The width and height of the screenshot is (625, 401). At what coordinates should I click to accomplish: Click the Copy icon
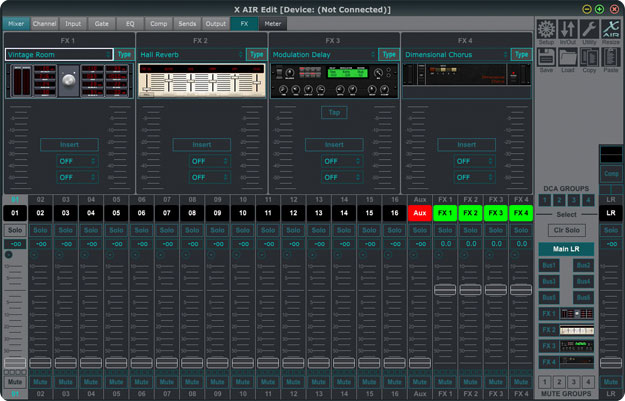(x=589, y=58)
